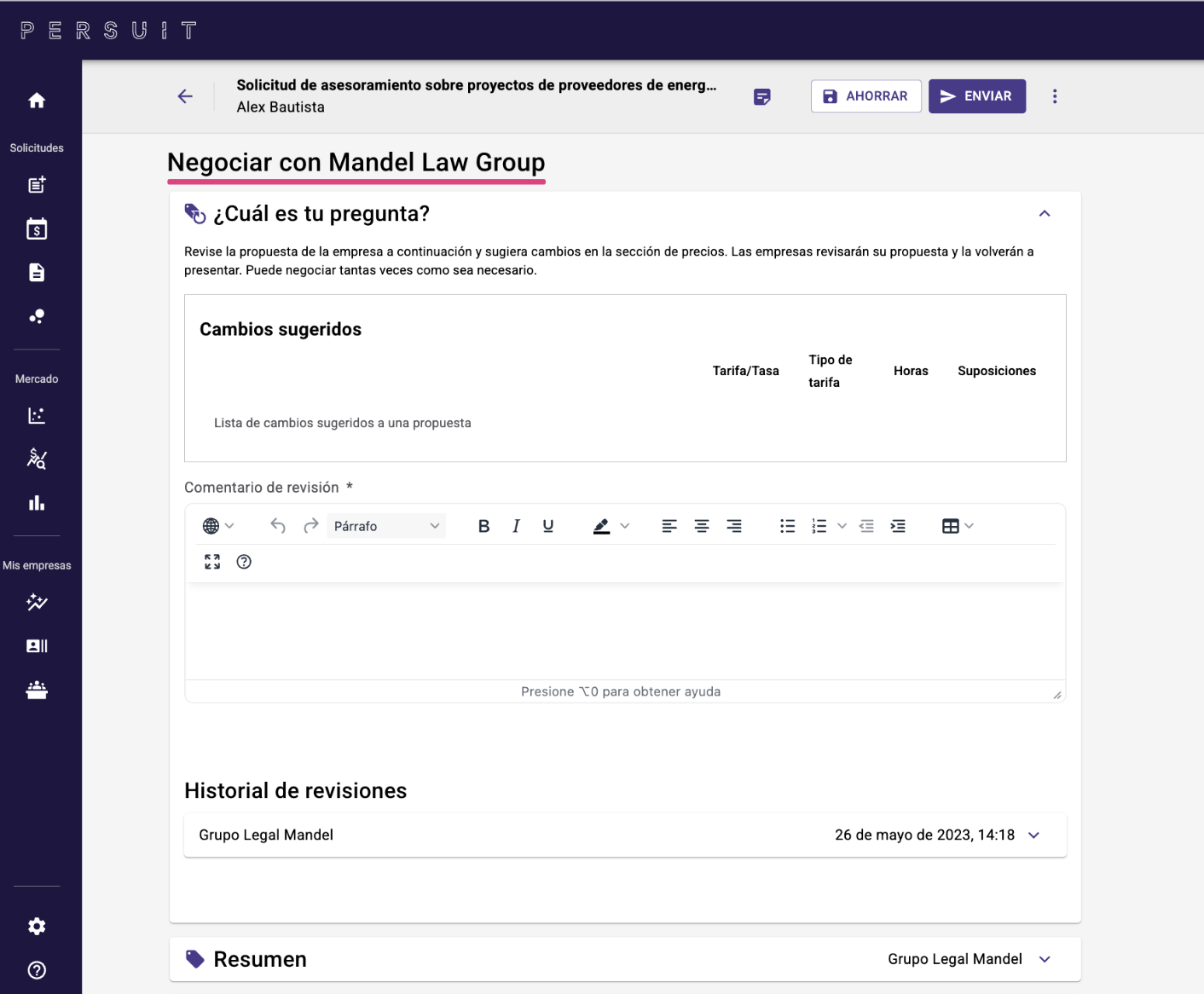This screenshot has height=994, width=1204.
Task: Click the Historial de revisiones heading
Action: (x=296, y=791)
